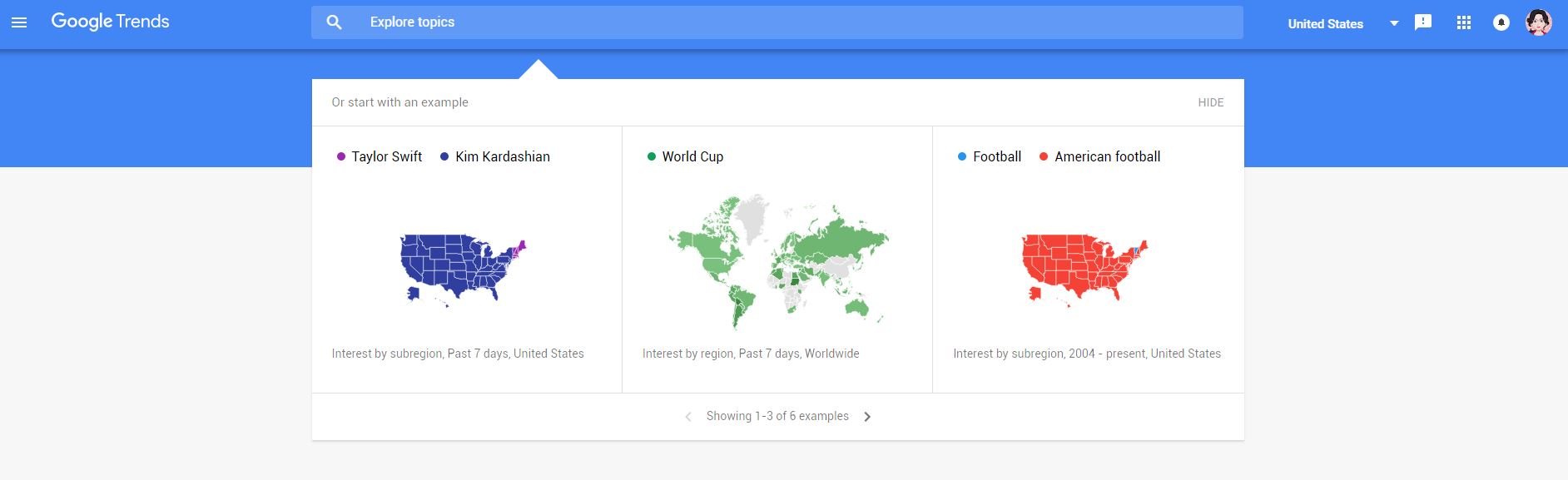Click the country selector dropdown arrow
Screen dimensions: 1568x480
click(1394, 23)
